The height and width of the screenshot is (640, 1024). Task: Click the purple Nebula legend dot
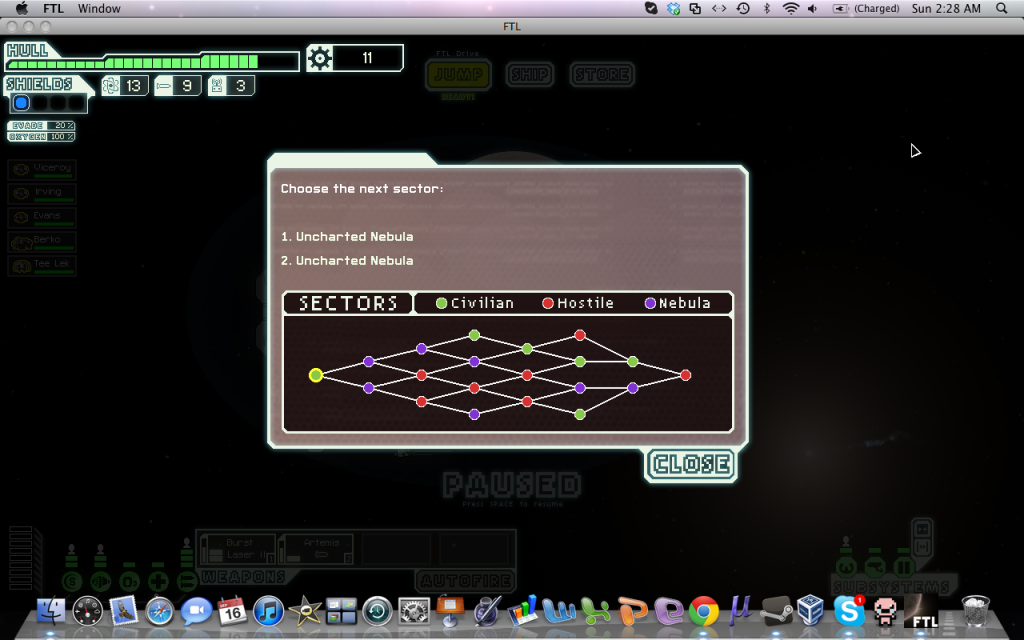pyautogui.click(x=650, y=303)
